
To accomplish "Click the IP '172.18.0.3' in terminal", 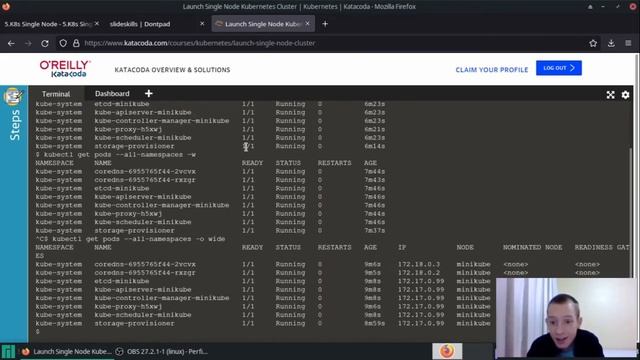I will click(x=419, y=264).
